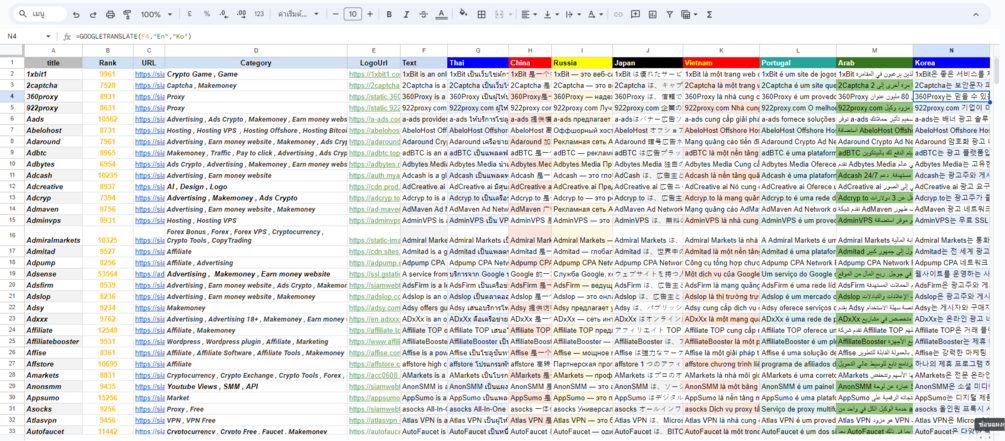Open the adbtc.top LogoUrl link
Viewport: 1005px width, 441px height.
pyautogui.click(x=374, y=153)
